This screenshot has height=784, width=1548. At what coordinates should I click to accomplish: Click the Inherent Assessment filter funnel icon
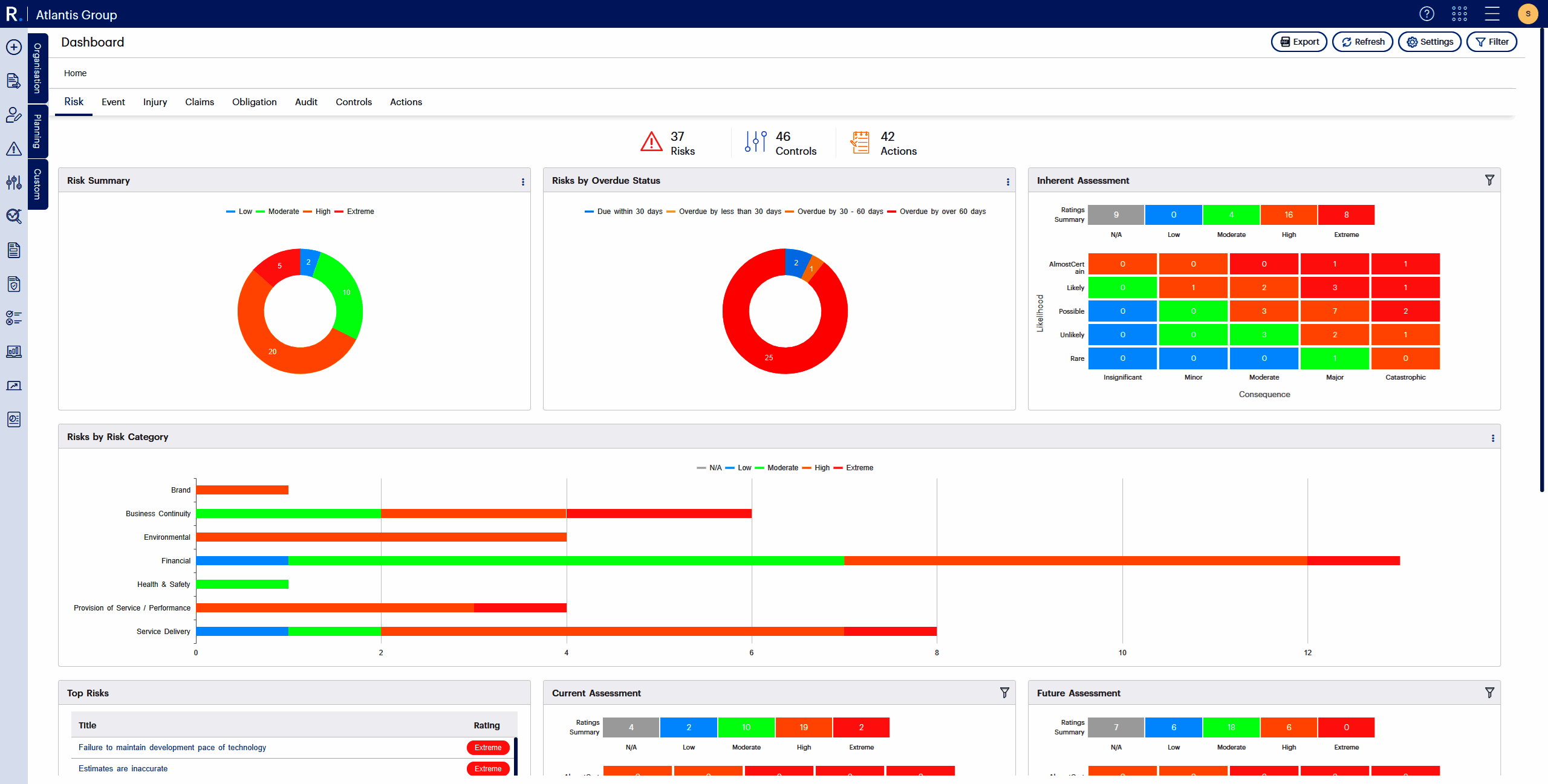tap(1489, 180)
